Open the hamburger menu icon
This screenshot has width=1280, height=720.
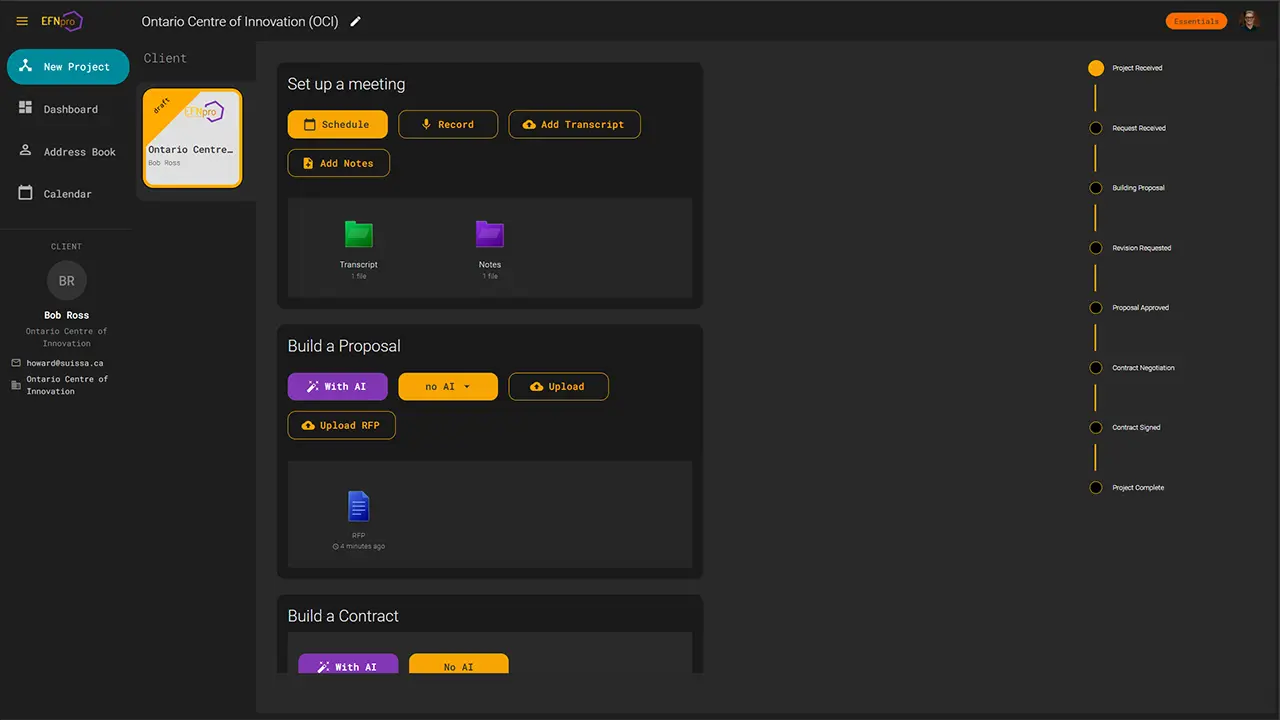pos(22,21)
